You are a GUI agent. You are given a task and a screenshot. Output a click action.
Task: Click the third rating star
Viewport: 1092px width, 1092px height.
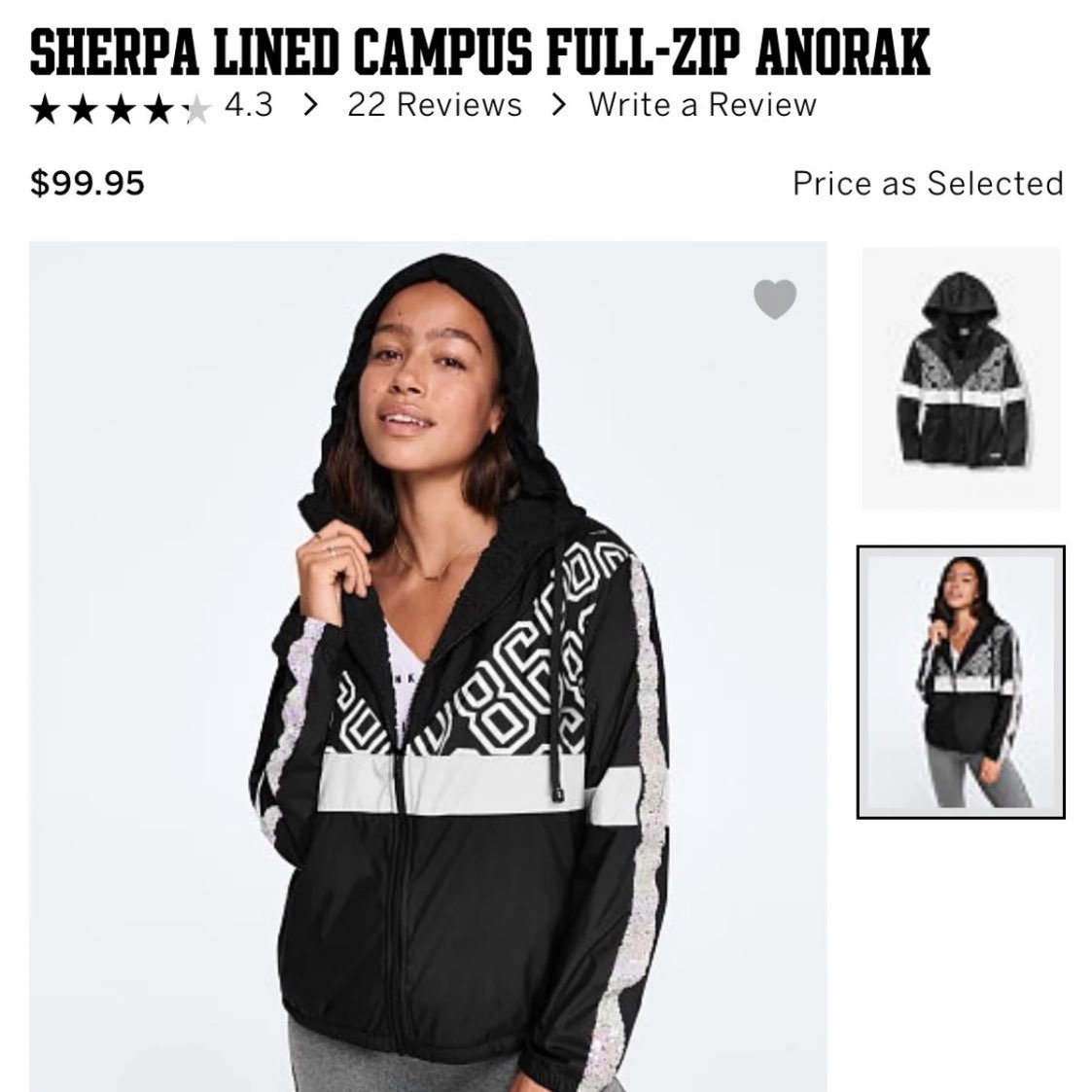[122, 109]
